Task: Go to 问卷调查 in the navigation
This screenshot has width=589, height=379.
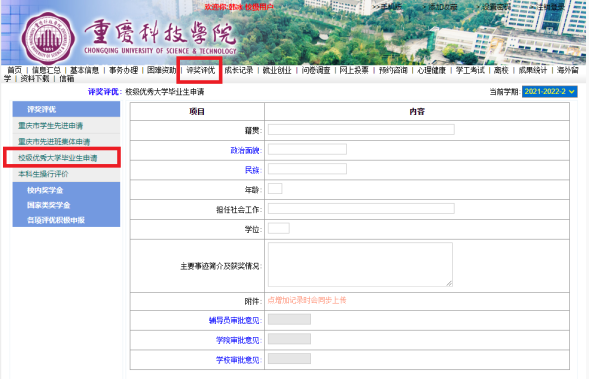Action: pos(316,70)
